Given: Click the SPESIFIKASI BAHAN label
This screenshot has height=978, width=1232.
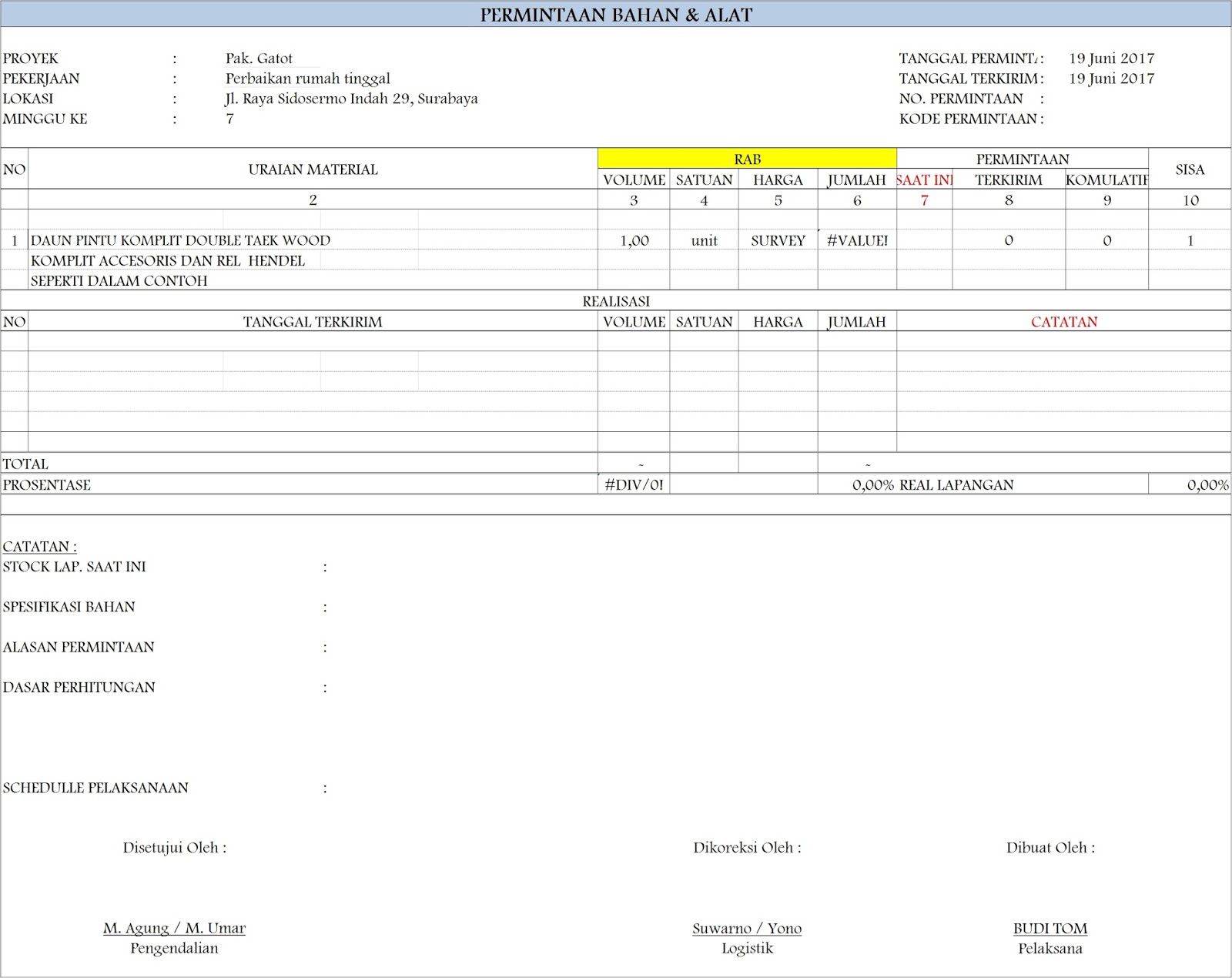Looking at the screenshot, I should (69, 607).
